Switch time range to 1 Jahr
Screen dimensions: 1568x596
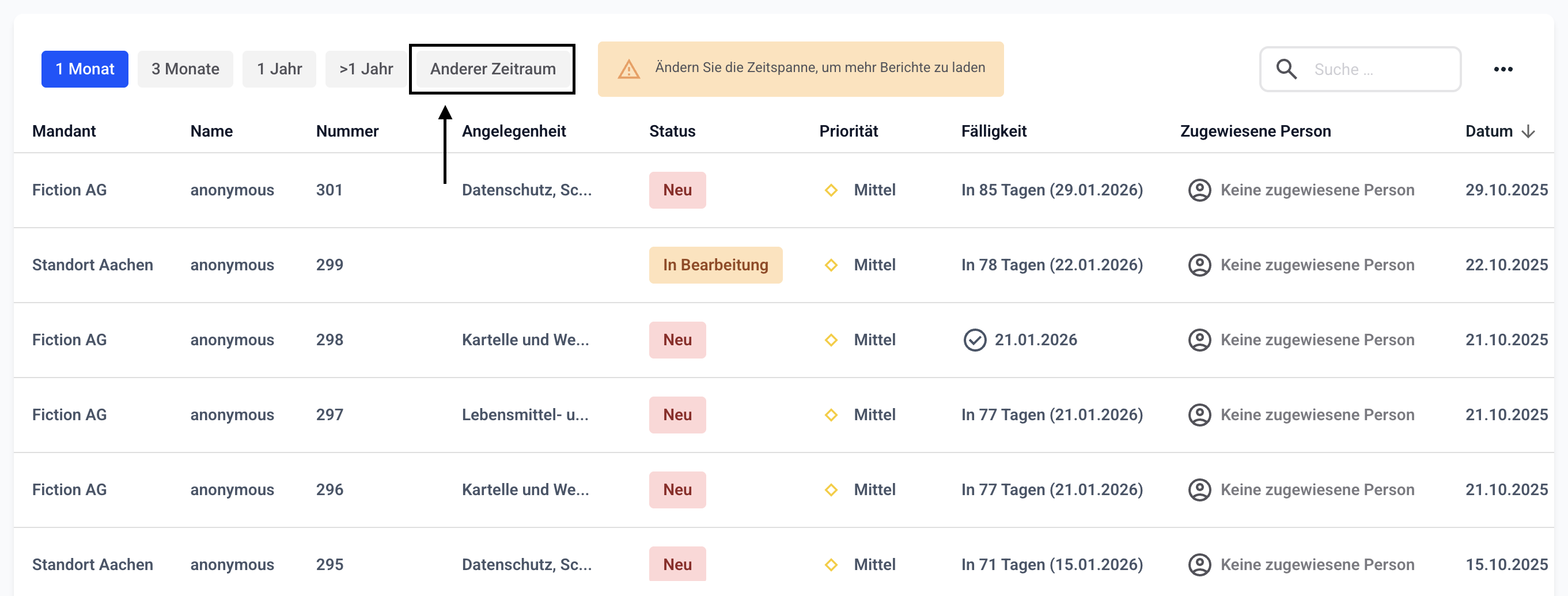coord(279,69)
